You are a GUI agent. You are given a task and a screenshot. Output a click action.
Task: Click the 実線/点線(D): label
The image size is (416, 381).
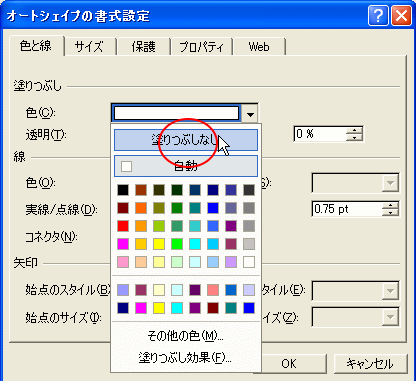click(x=61, y=210)
